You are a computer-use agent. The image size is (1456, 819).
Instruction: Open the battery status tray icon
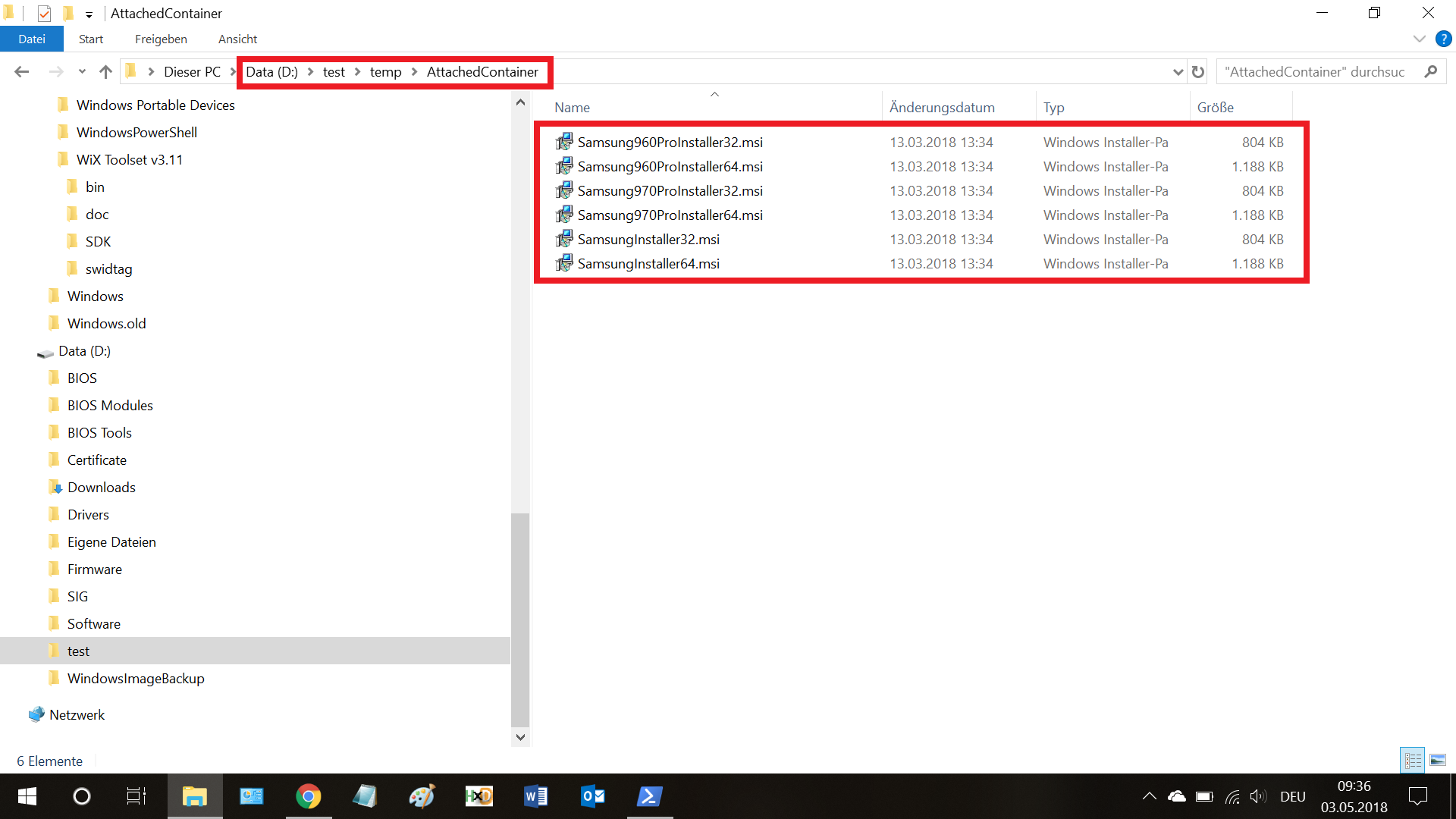click(x=1204, y=796)
